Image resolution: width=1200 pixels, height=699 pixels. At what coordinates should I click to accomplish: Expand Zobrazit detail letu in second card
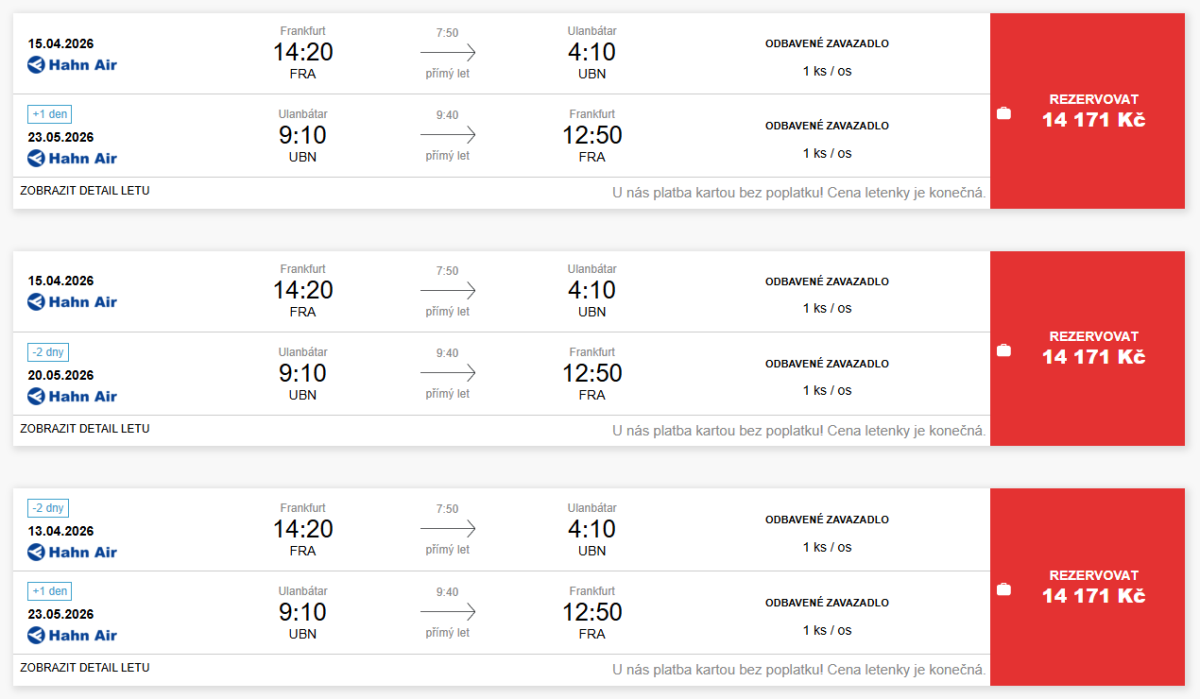pos(85,428)
